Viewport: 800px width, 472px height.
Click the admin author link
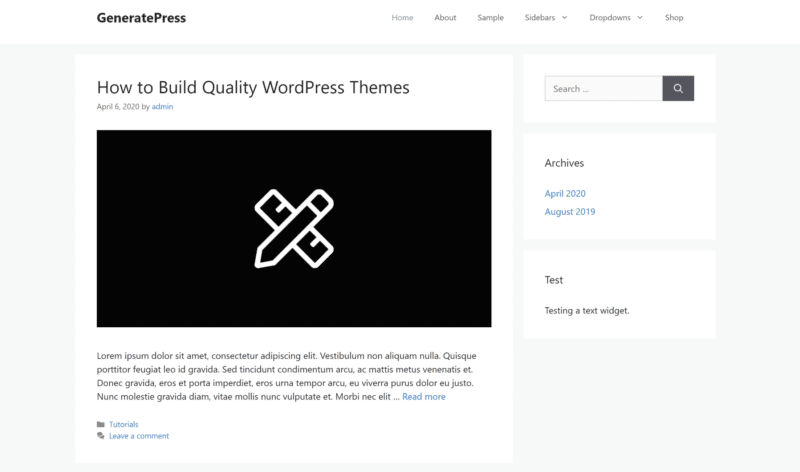click(162, 106)
